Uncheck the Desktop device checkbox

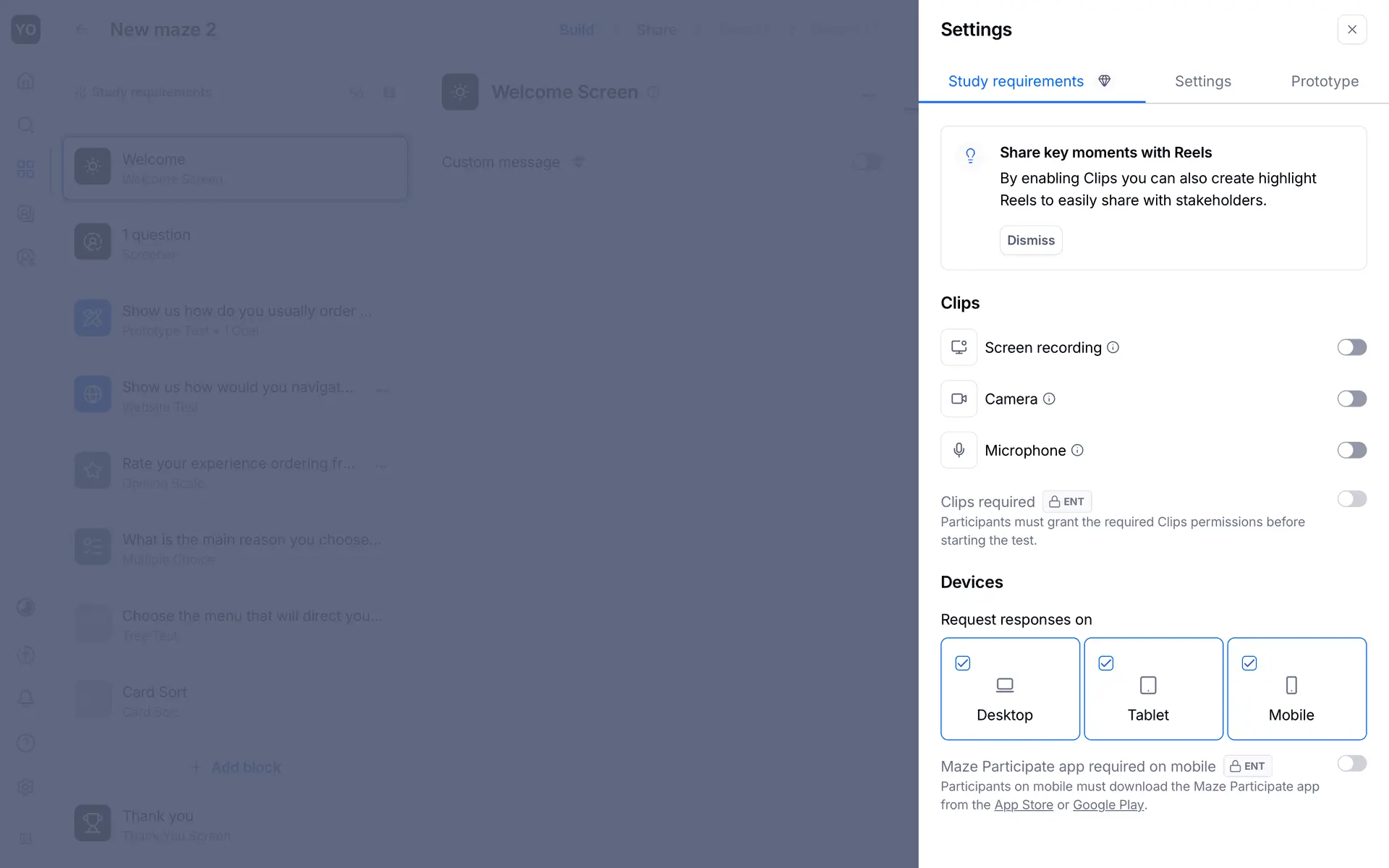coord(963,663)
